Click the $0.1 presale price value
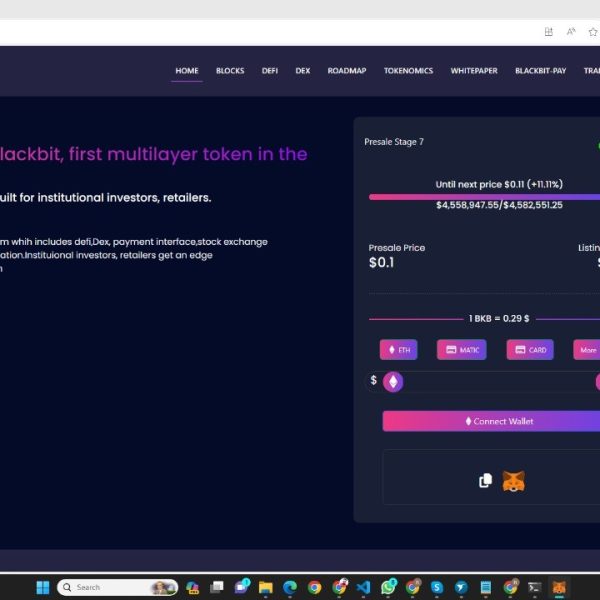Screen dimensions: 600x600 pyautogui.click(x=381, y=262)
